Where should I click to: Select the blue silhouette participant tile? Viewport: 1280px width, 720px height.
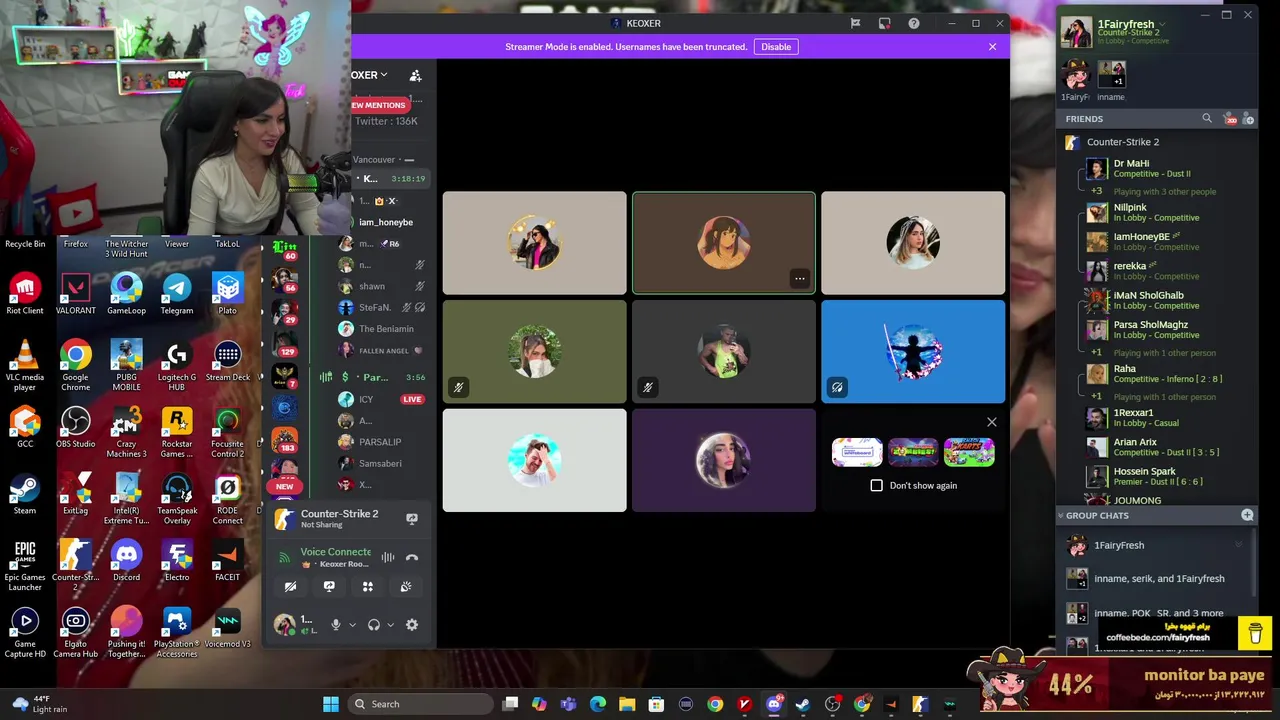click(x=913, y=352)
